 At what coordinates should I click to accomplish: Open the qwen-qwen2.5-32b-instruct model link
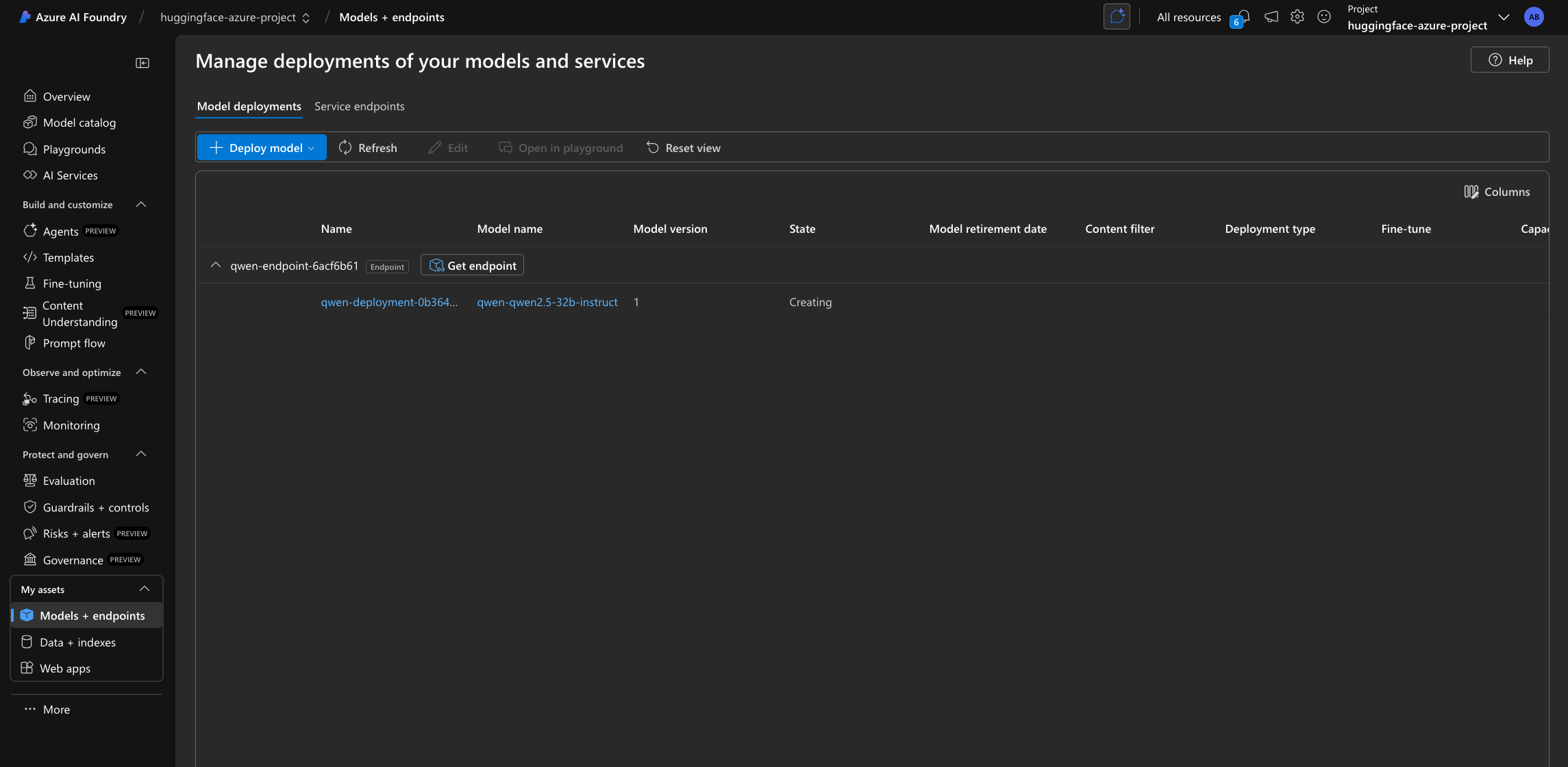pyautogui.click(x=547, y=302)
